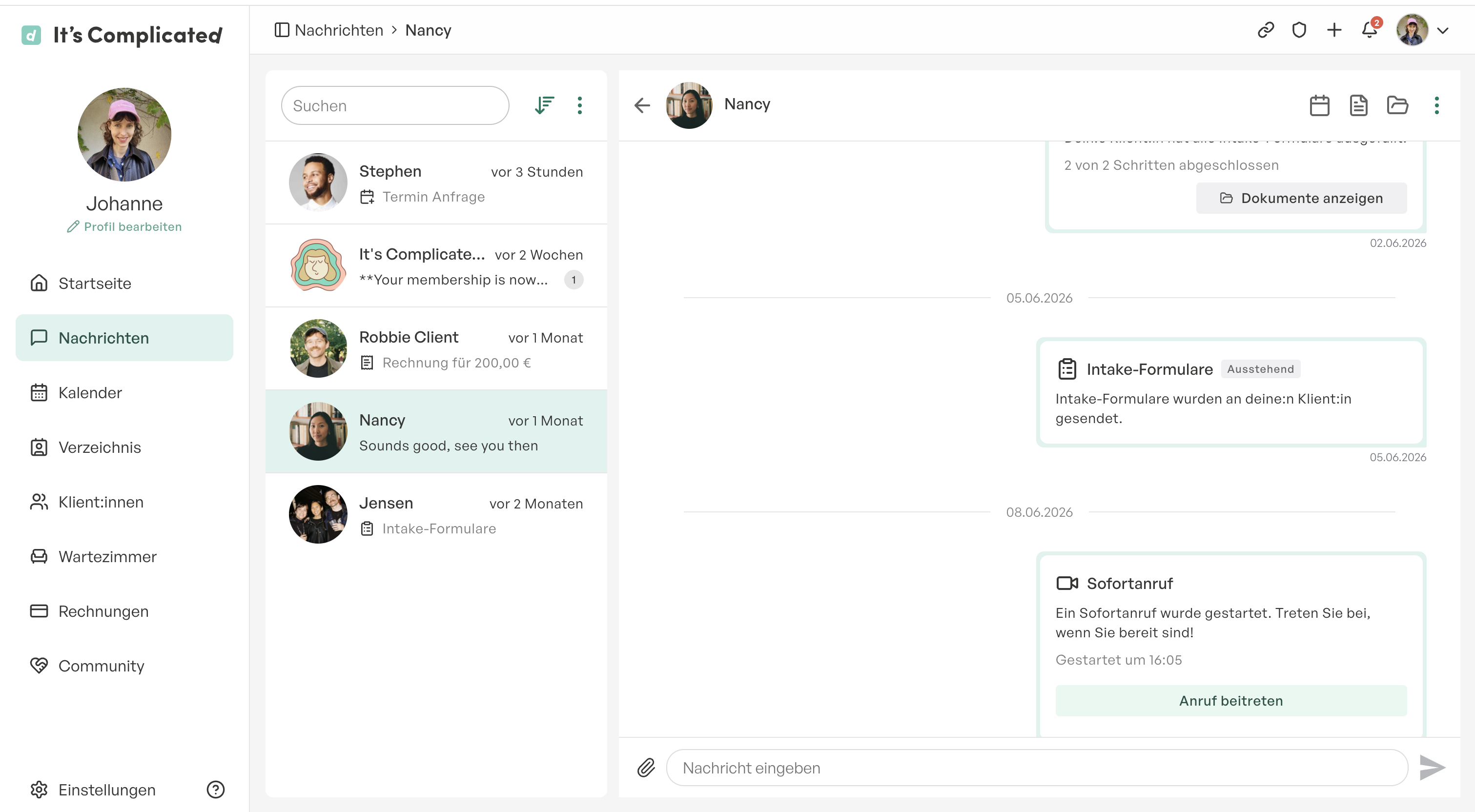Open Rechnungen in the sidebar

124,611
